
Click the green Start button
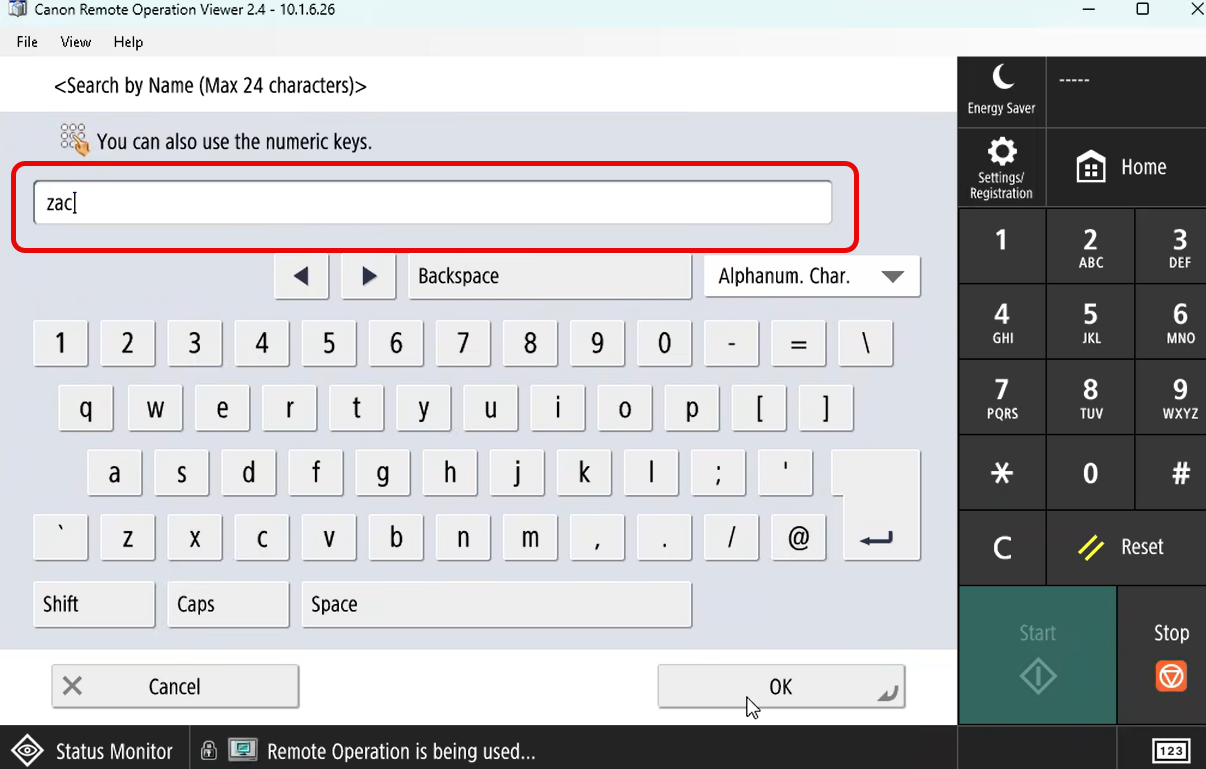1037,655
